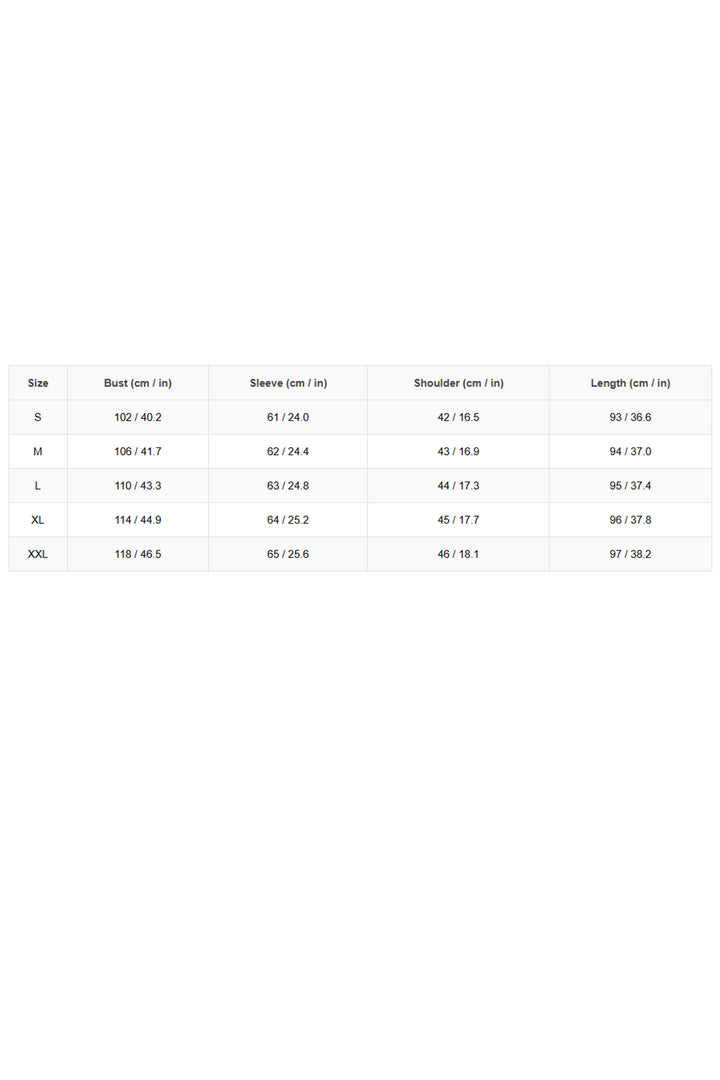Select the XXL size row label
This screenshot has height=1080, width=720.
(x=38, y=554)
